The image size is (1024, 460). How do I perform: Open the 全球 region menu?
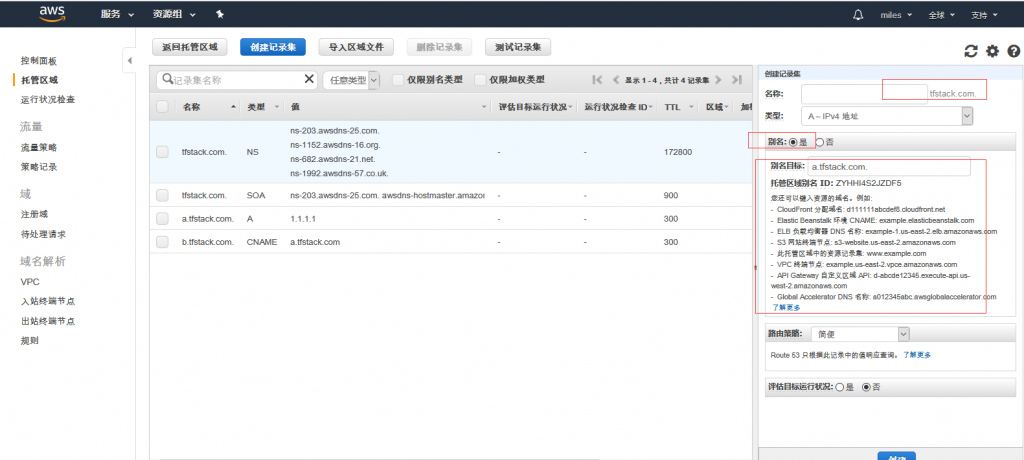click(x=941, y=14)
